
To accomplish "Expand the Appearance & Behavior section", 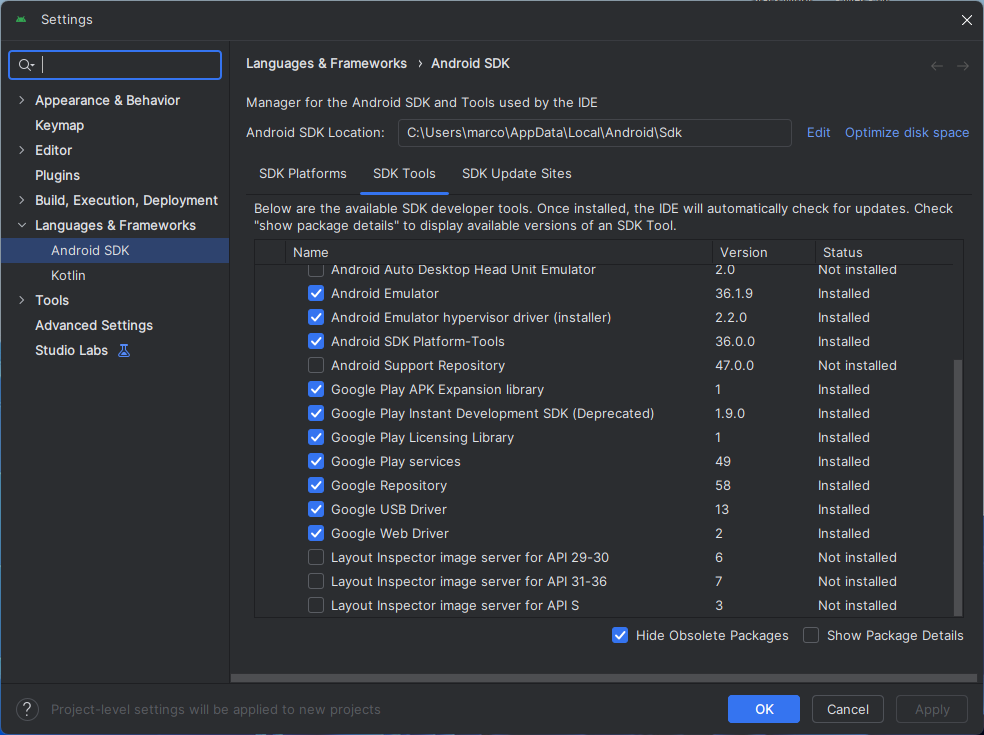I will point(22,100).
